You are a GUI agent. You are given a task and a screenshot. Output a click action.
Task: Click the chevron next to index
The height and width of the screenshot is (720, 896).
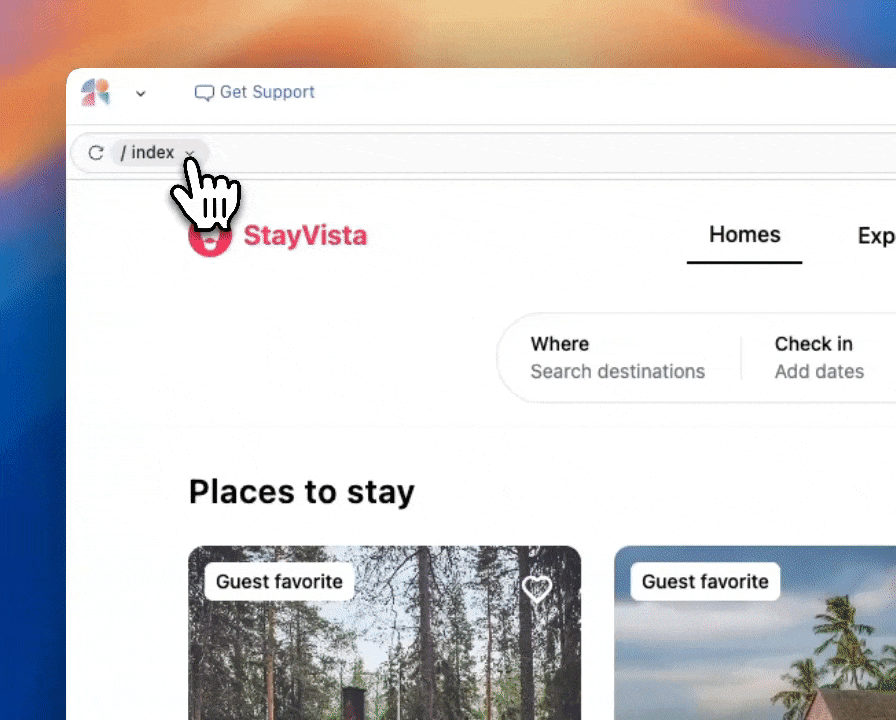coord(190,153)
